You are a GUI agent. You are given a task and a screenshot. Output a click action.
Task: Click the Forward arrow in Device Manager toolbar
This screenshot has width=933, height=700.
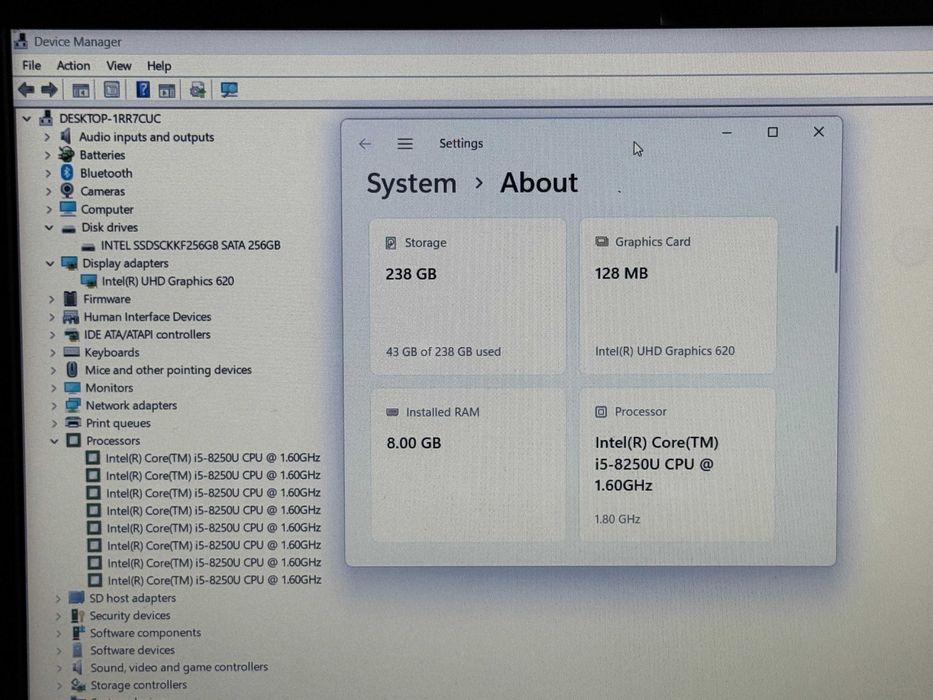[x=49, y=90]
